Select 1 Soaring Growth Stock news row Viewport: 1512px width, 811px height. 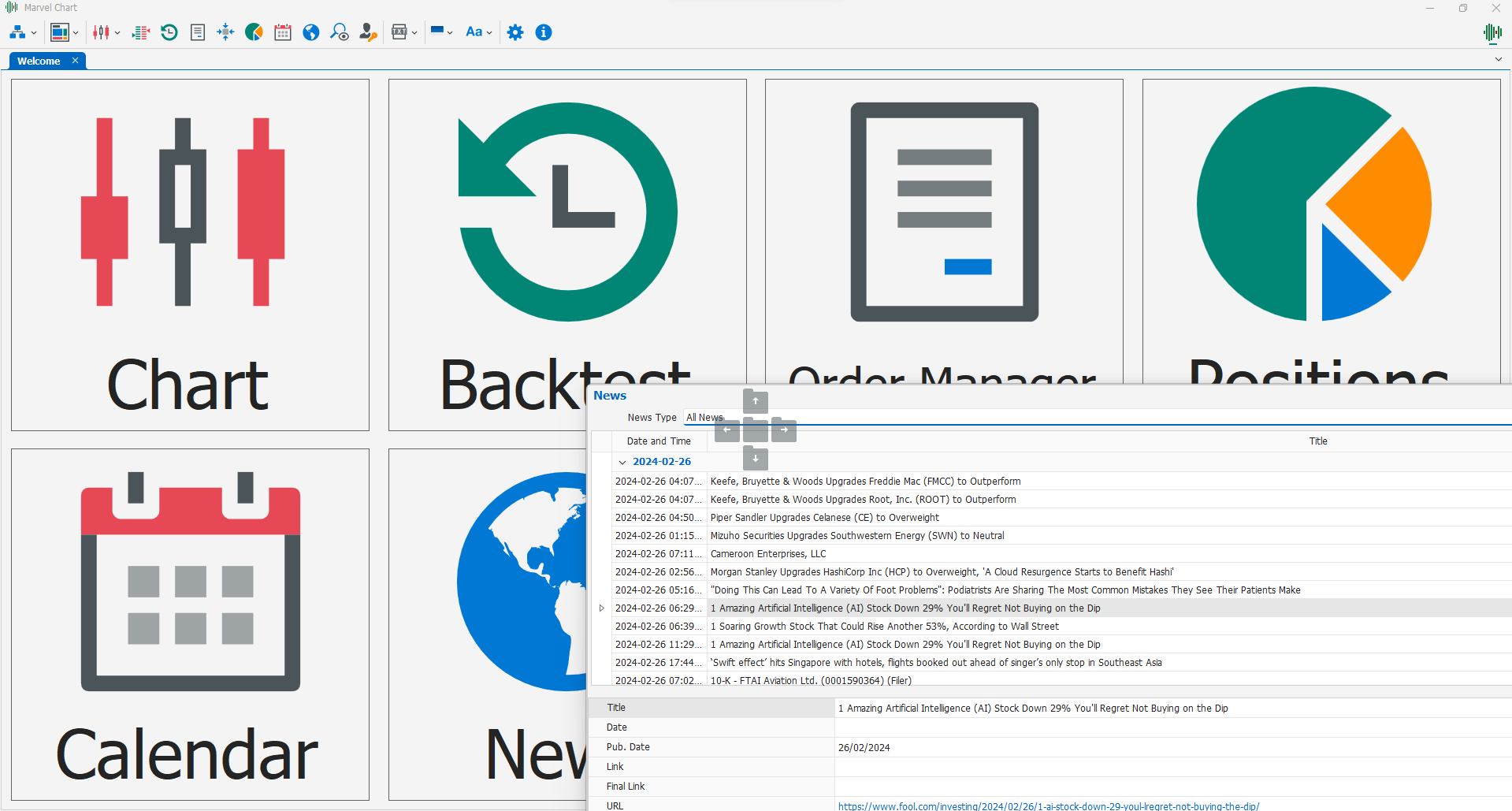click(1061, 627)
